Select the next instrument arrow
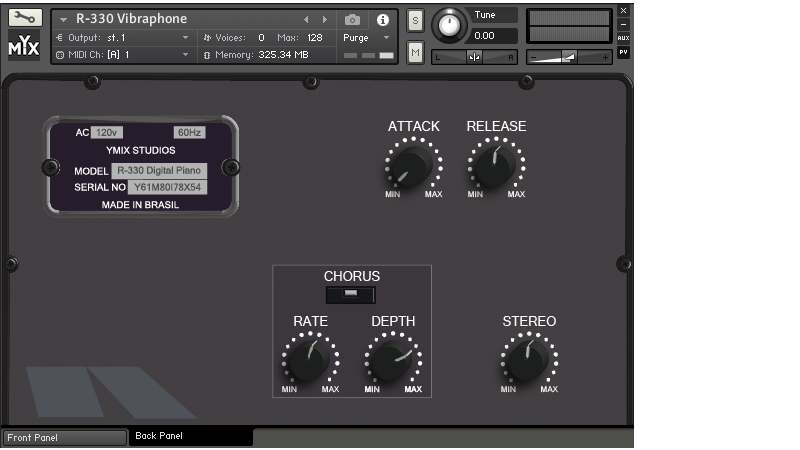Viewport: 800px width, 450px height. click(x=324, y=19)
